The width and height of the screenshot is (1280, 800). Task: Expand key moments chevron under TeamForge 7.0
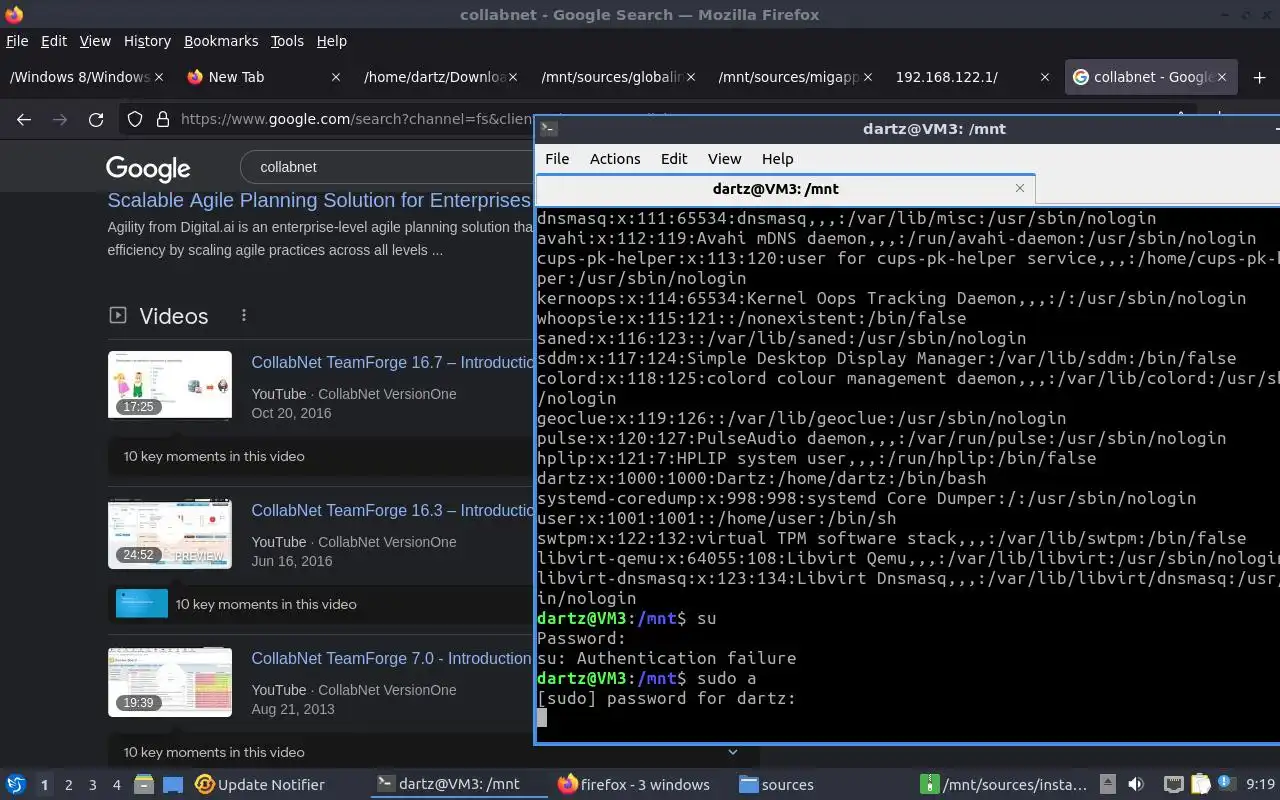732,752
